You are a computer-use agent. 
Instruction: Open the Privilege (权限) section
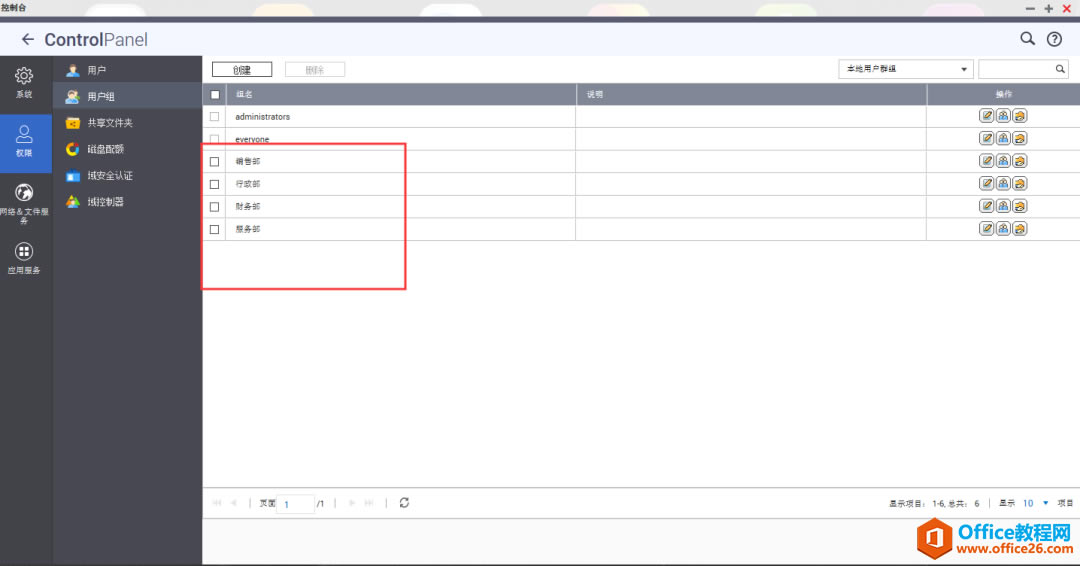[24, 142]
